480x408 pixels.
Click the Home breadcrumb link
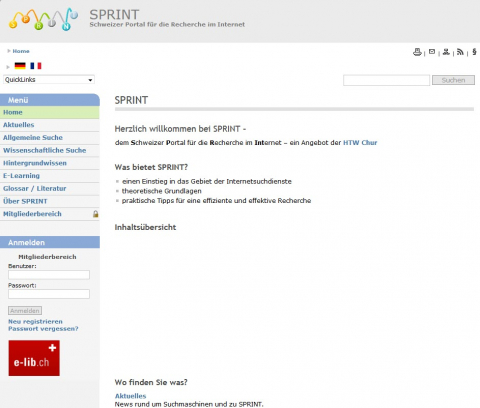pos(21,51)
